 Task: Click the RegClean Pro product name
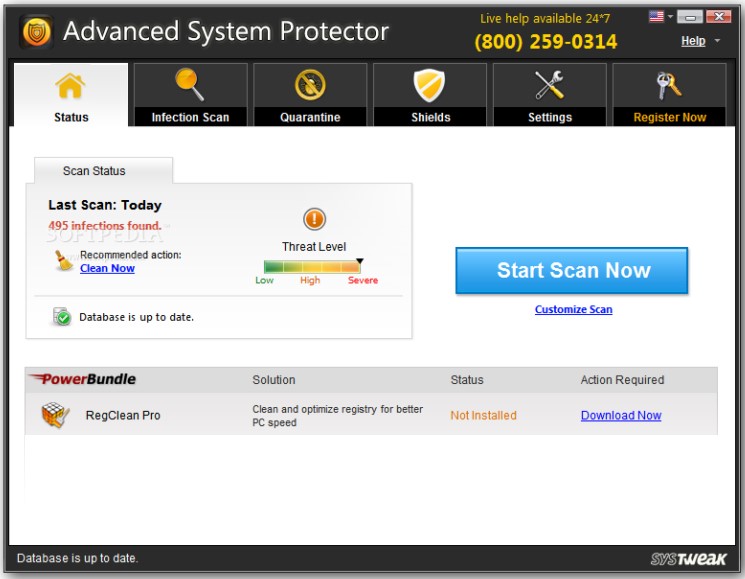123,415
